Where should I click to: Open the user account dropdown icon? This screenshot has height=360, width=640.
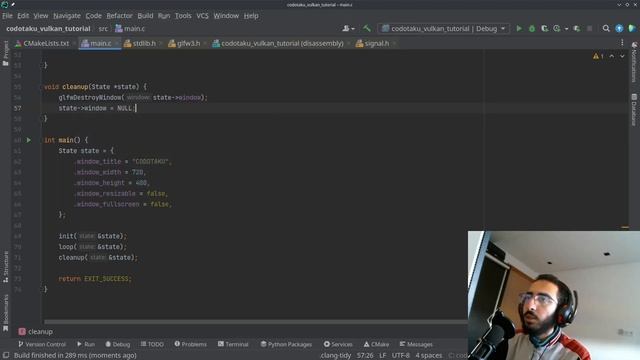pos(348,29)
